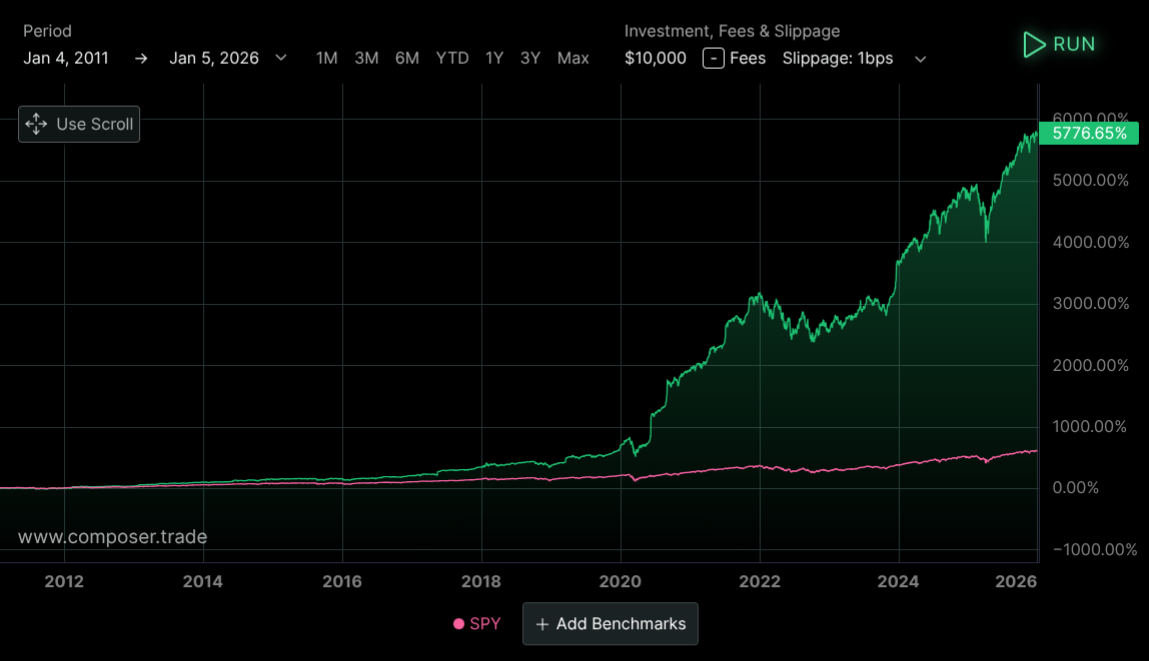
Task: Click the arrow between the period dates
Action: (141, 58)
